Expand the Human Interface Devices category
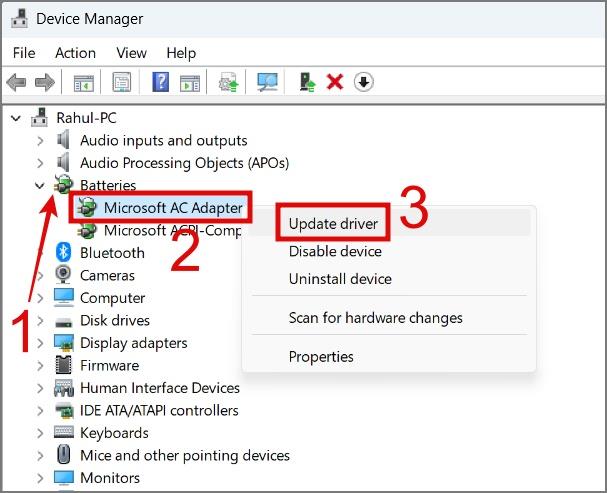This screenshot has height=493, width=607. [40, 388]
